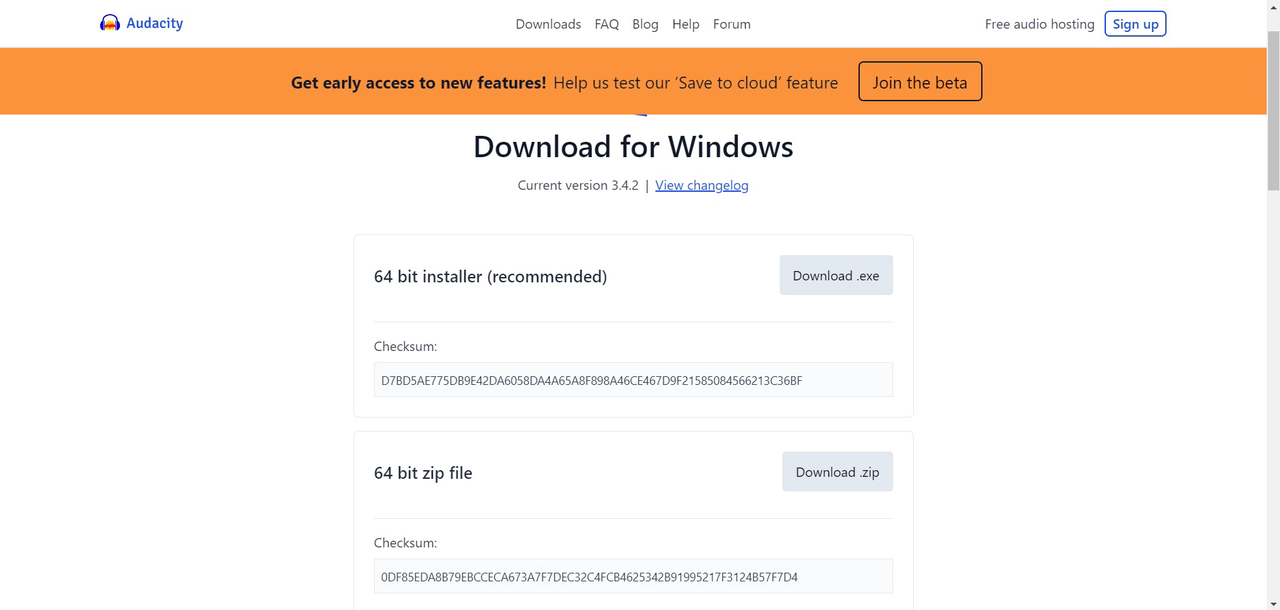Click the scrollbar up arrow

point(1273,7)
